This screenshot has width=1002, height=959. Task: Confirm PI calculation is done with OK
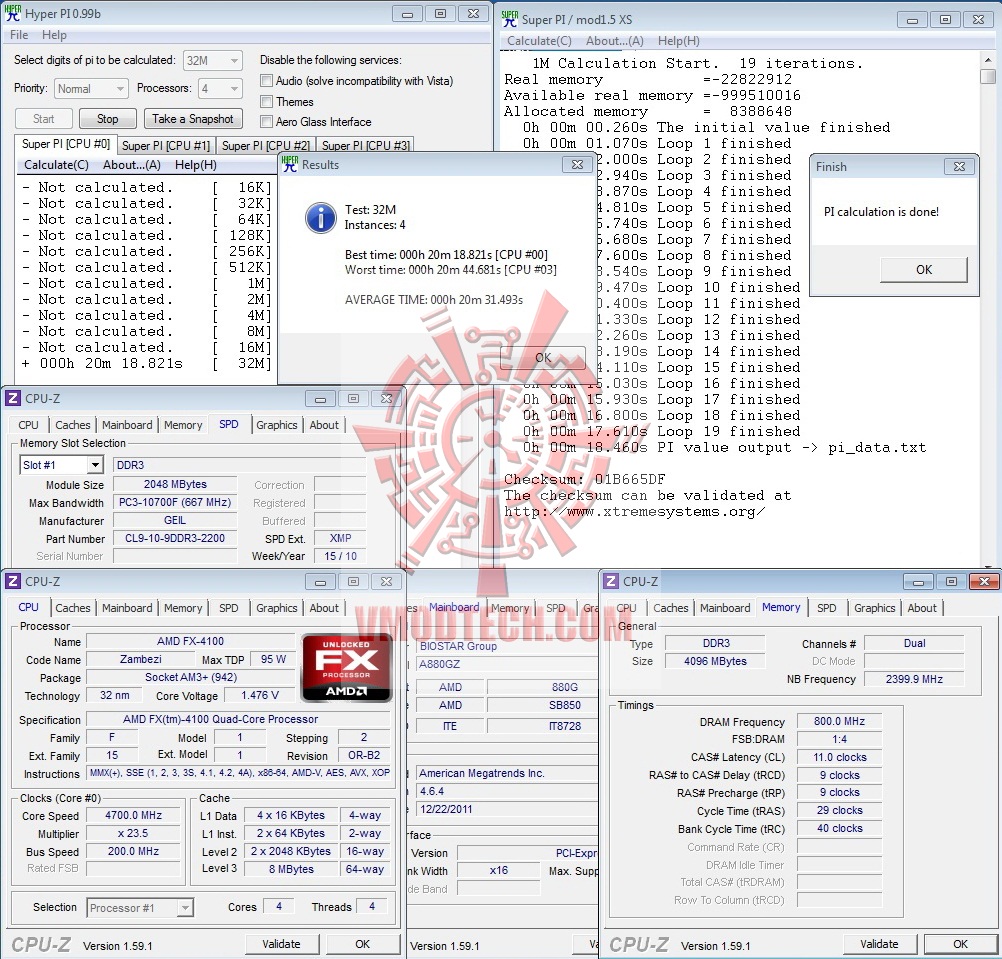[923, 270]
